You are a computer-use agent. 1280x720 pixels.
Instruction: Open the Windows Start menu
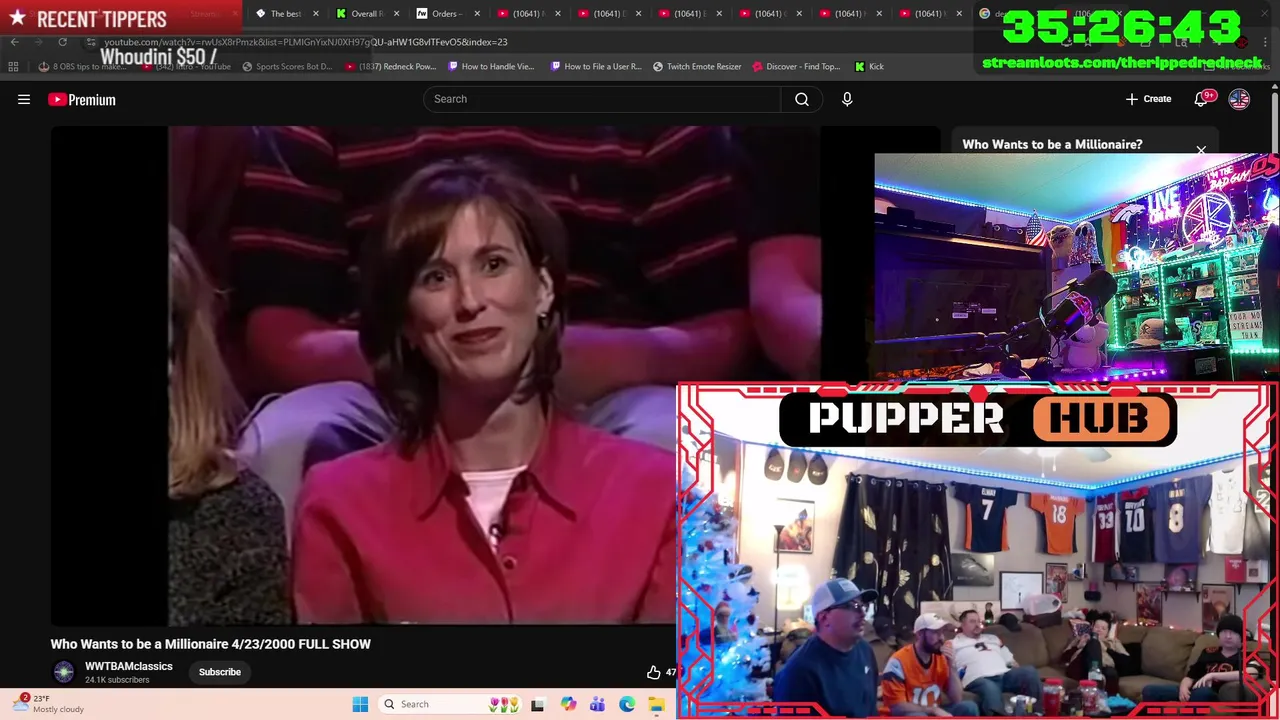tap(361, 704)
